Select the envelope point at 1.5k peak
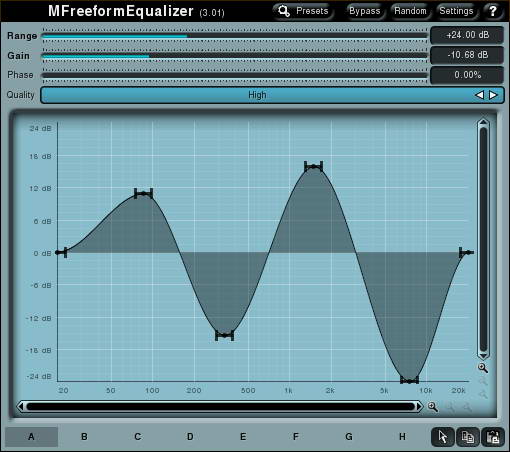The width and height of the screenshot is (510, 452). click(313, 166)
